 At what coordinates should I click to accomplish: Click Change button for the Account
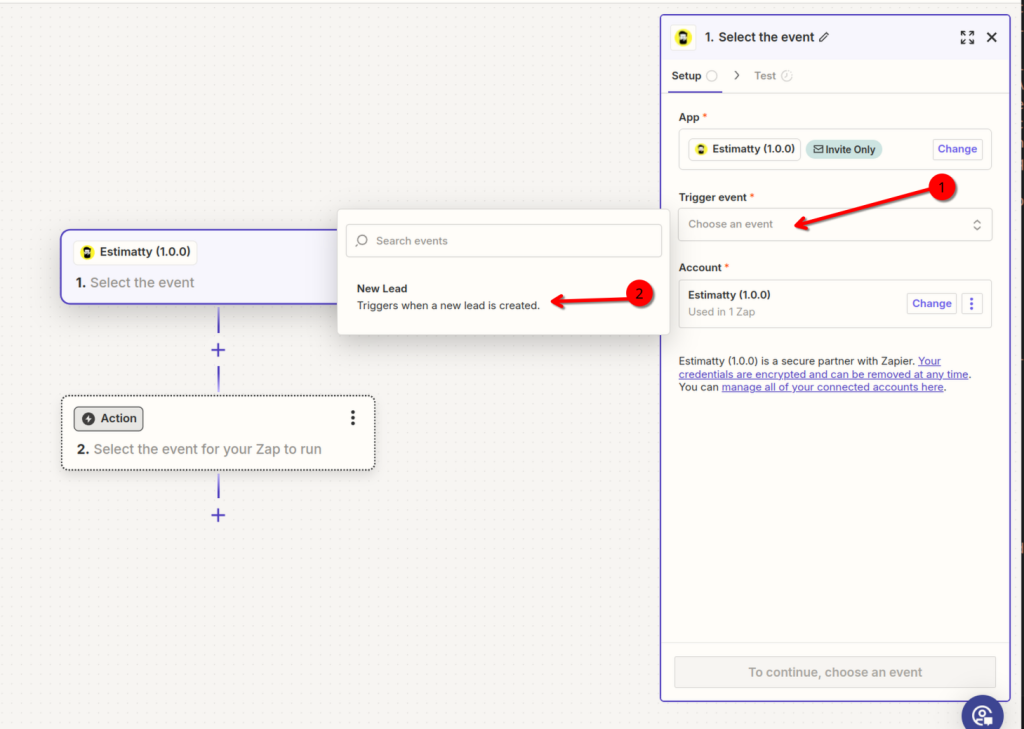931,304
